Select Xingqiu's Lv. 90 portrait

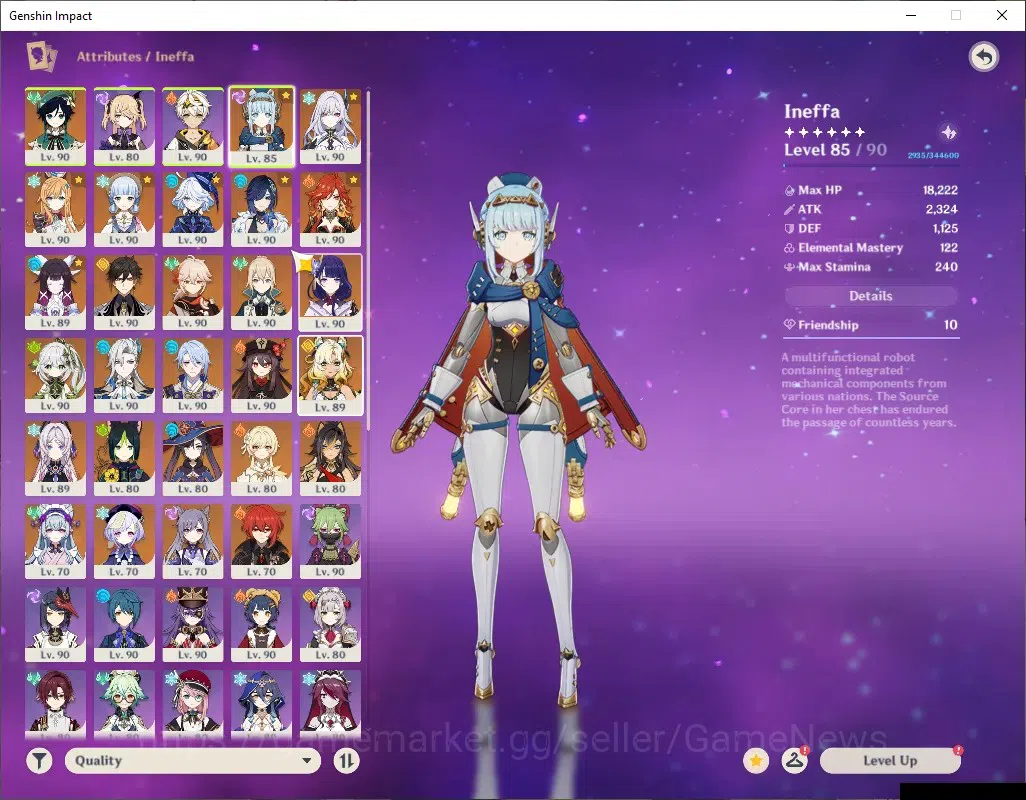pyautogui.click(x=124, y=625)
